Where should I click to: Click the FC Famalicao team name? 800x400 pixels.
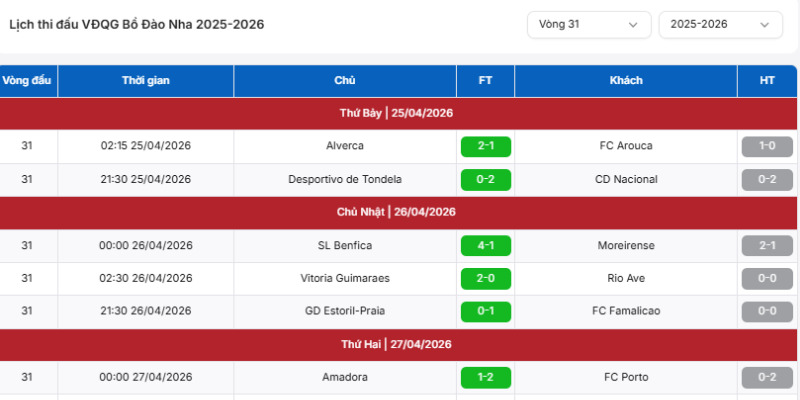pos(626,311)
